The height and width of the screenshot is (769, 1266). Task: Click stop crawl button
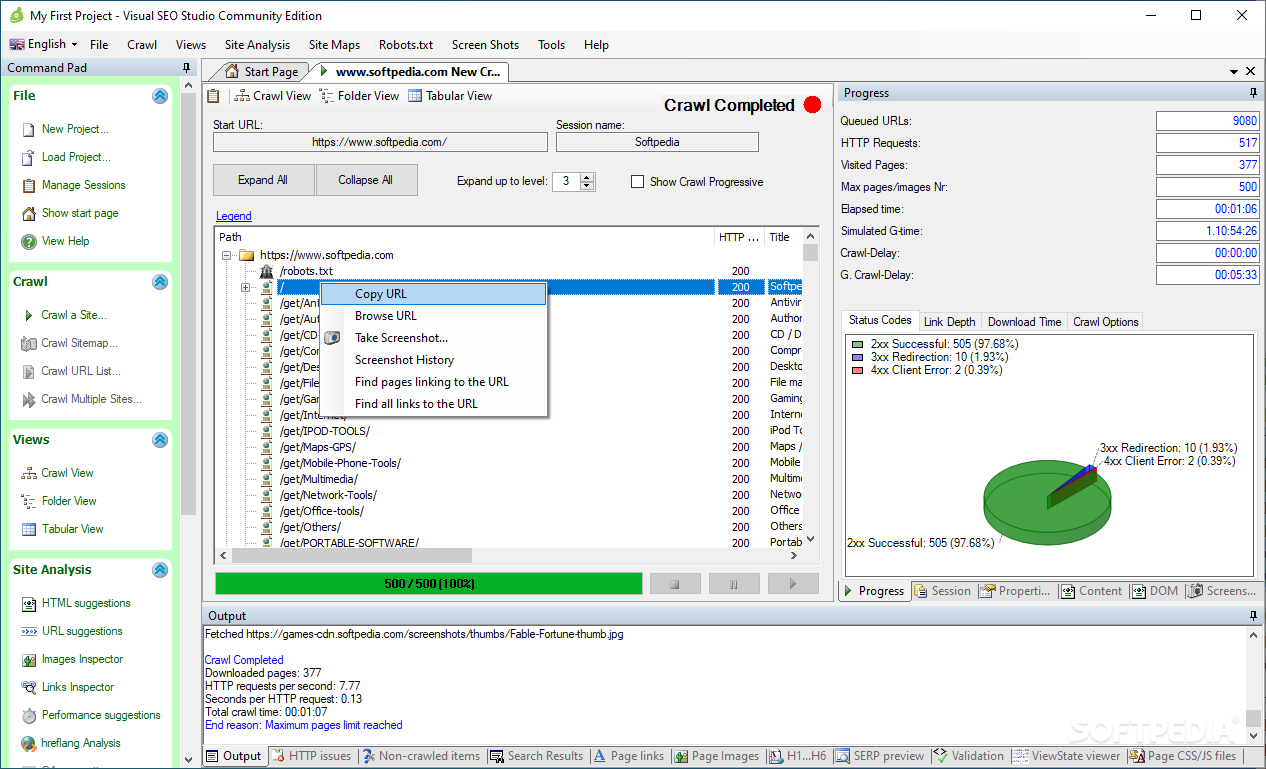click(x=675, y=583)
